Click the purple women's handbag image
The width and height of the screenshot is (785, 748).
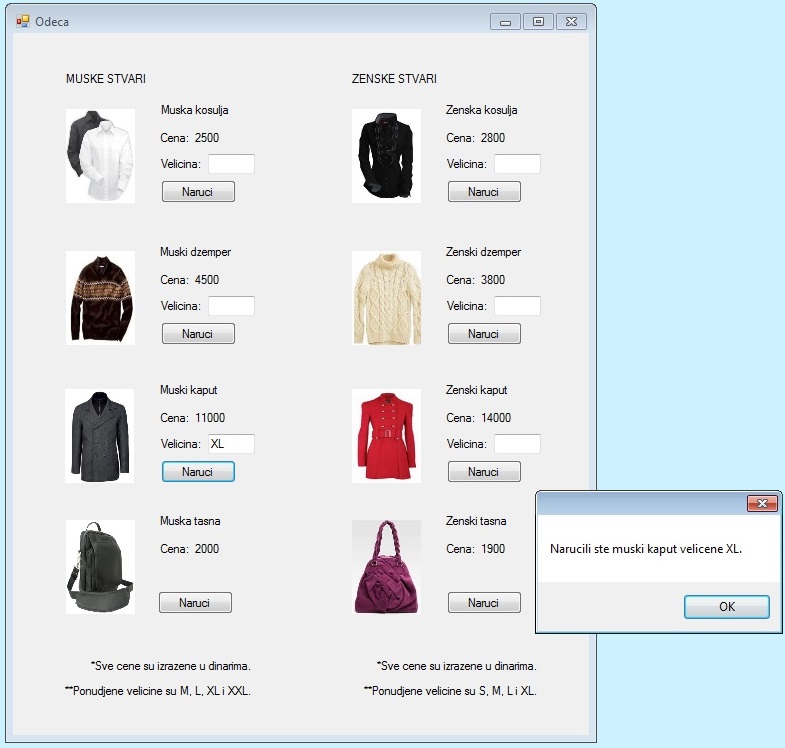pyautogui.click(x=386, y=567)
